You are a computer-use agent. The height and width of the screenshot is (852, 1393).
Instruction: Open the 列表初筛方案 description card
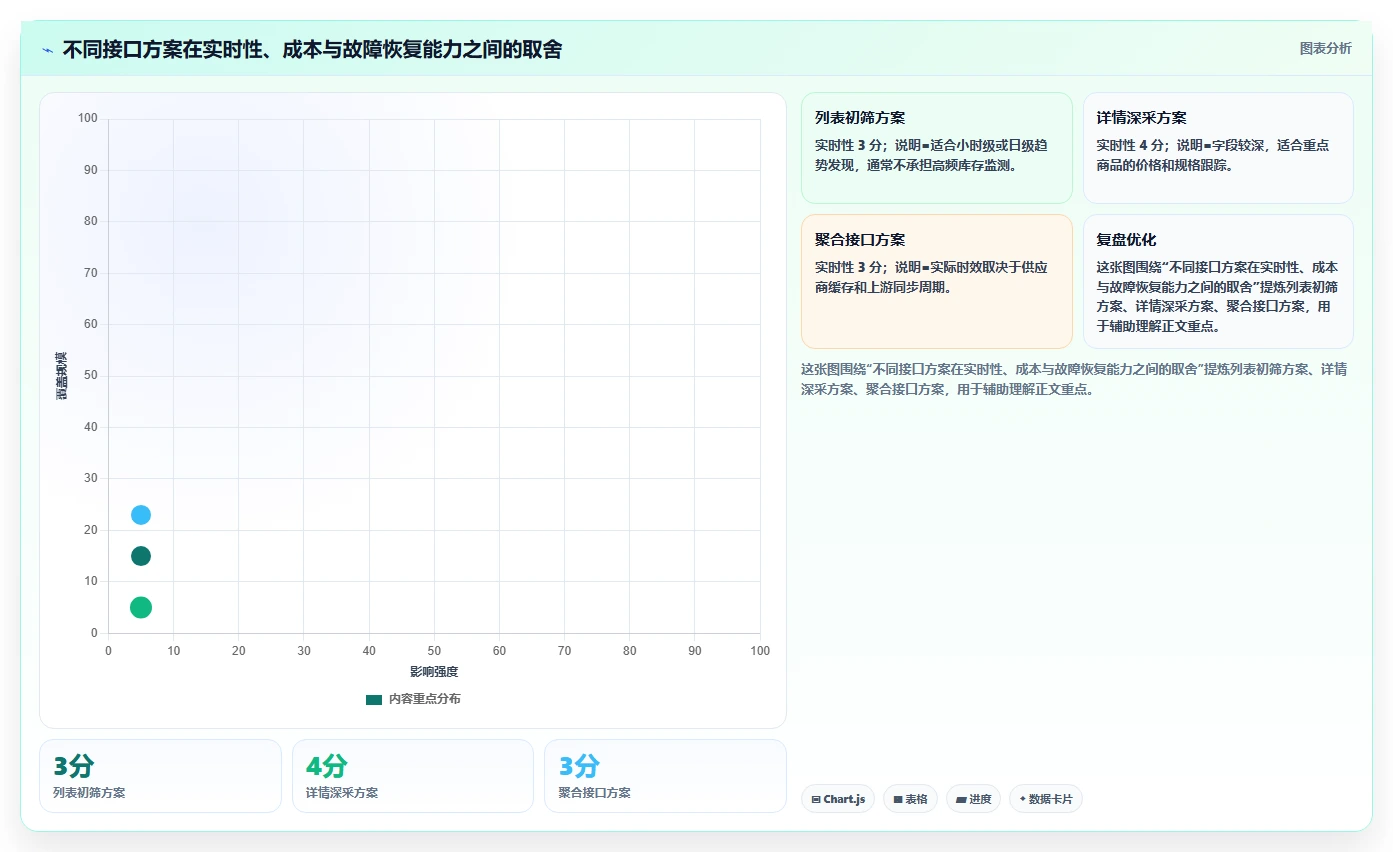pos(936,148)
